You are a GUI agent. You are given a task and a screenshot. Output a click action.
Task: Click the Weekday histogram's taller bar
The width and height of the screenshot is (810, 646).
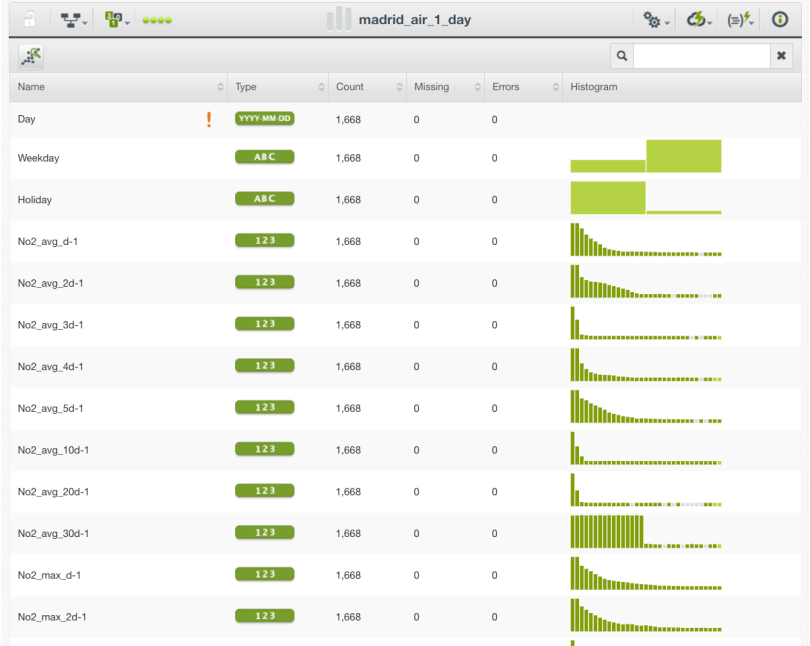(683, 156)
